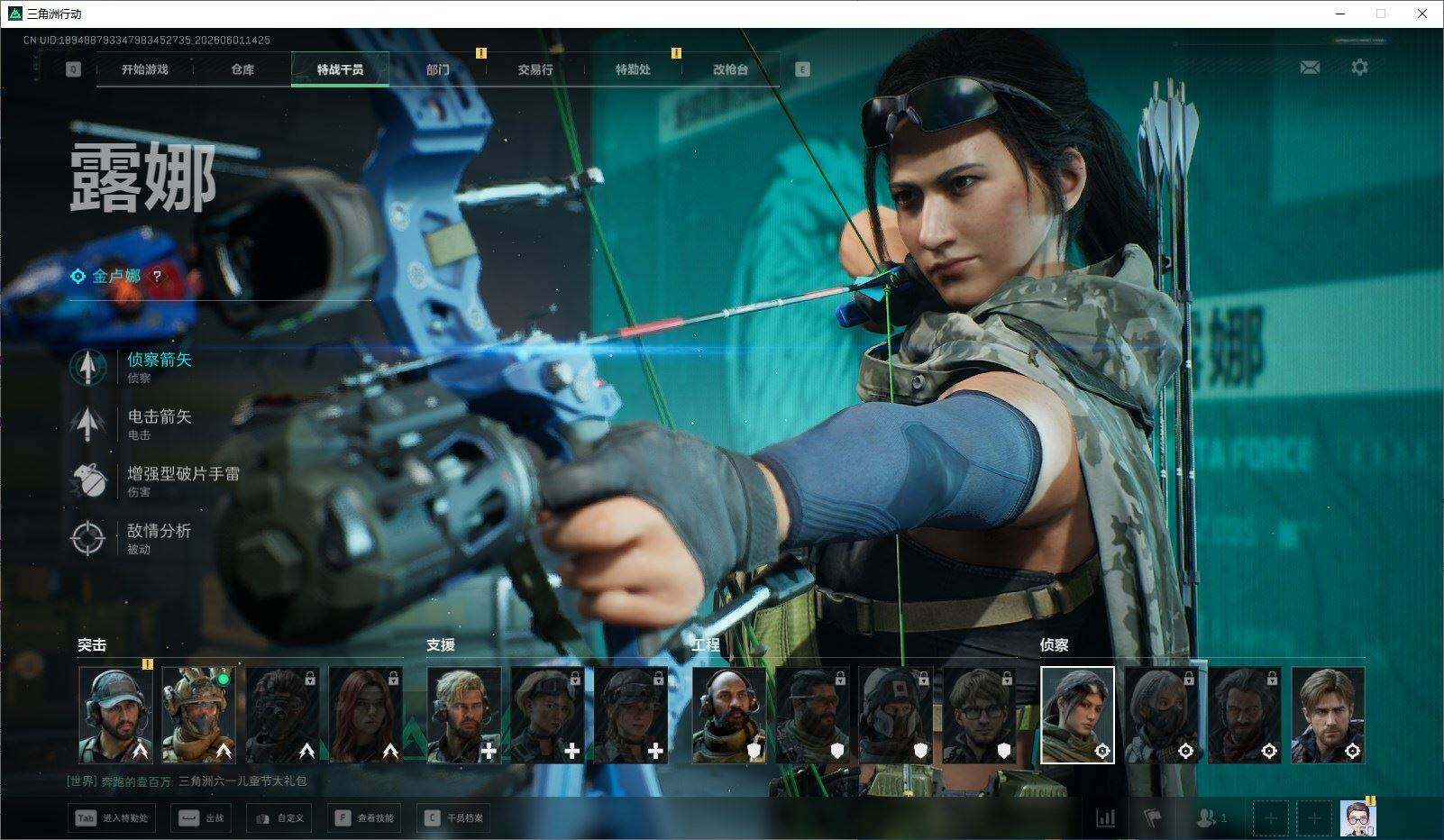The width and height of the screenshot is (1444, 840).
Task: Select second 支援 operator portrait
Action: point(547,715)
